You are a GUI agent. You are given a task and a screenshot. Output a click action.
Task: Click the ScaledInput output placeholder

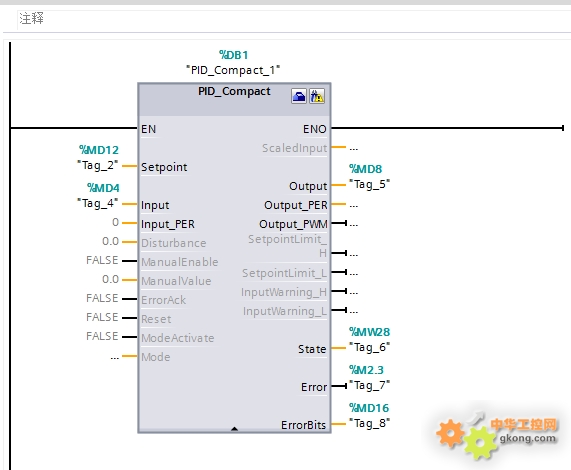pyautogui.click(x=354, y=149)
